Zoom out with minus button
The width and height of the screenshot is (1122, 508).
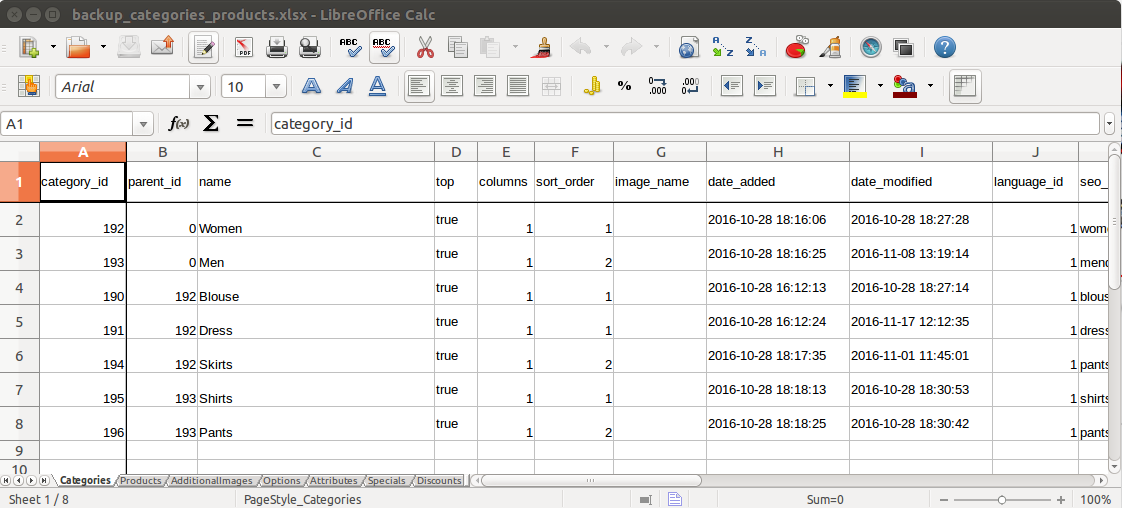coord(944,499)
